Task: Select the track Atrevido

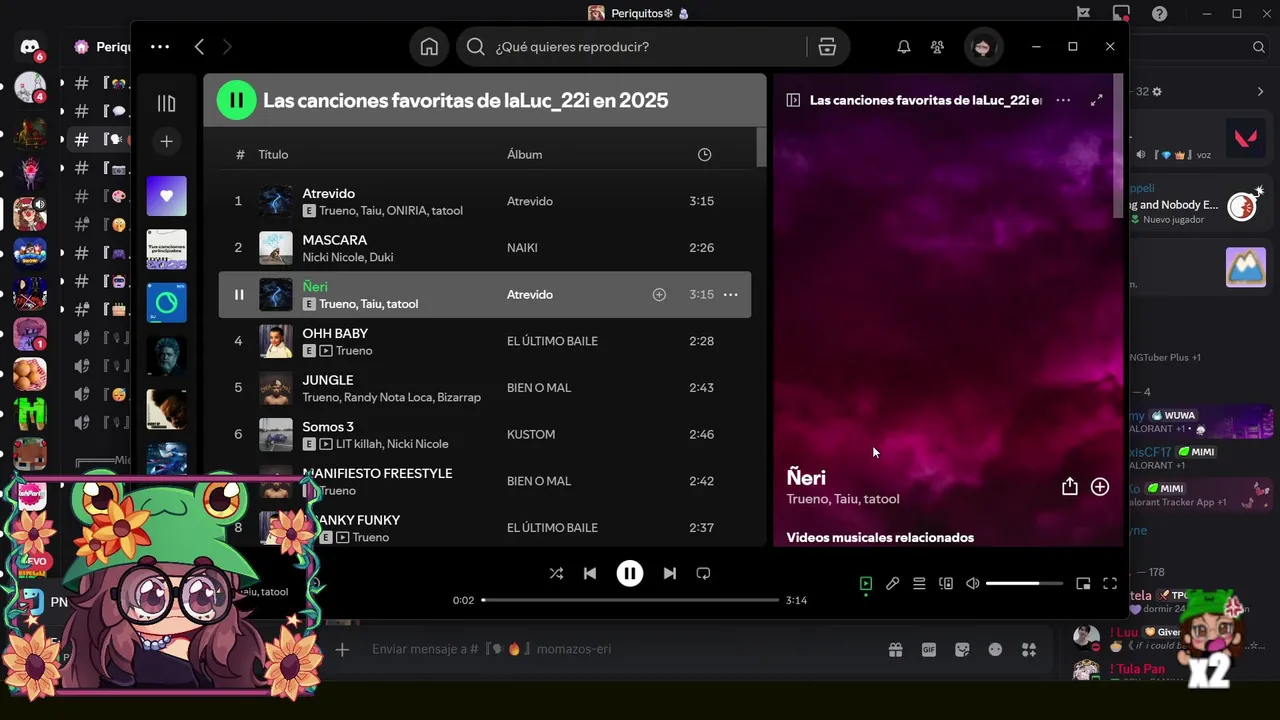Action: pos(485,201)
